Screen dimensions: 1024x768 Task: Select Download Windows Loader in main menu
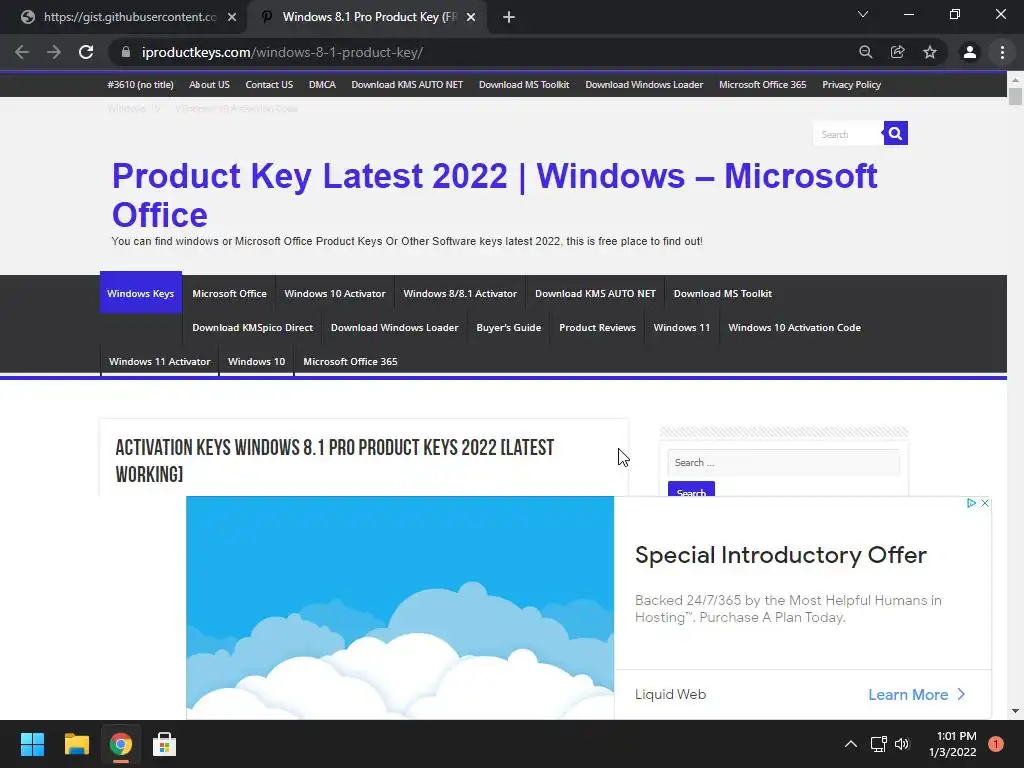[394, 327]
